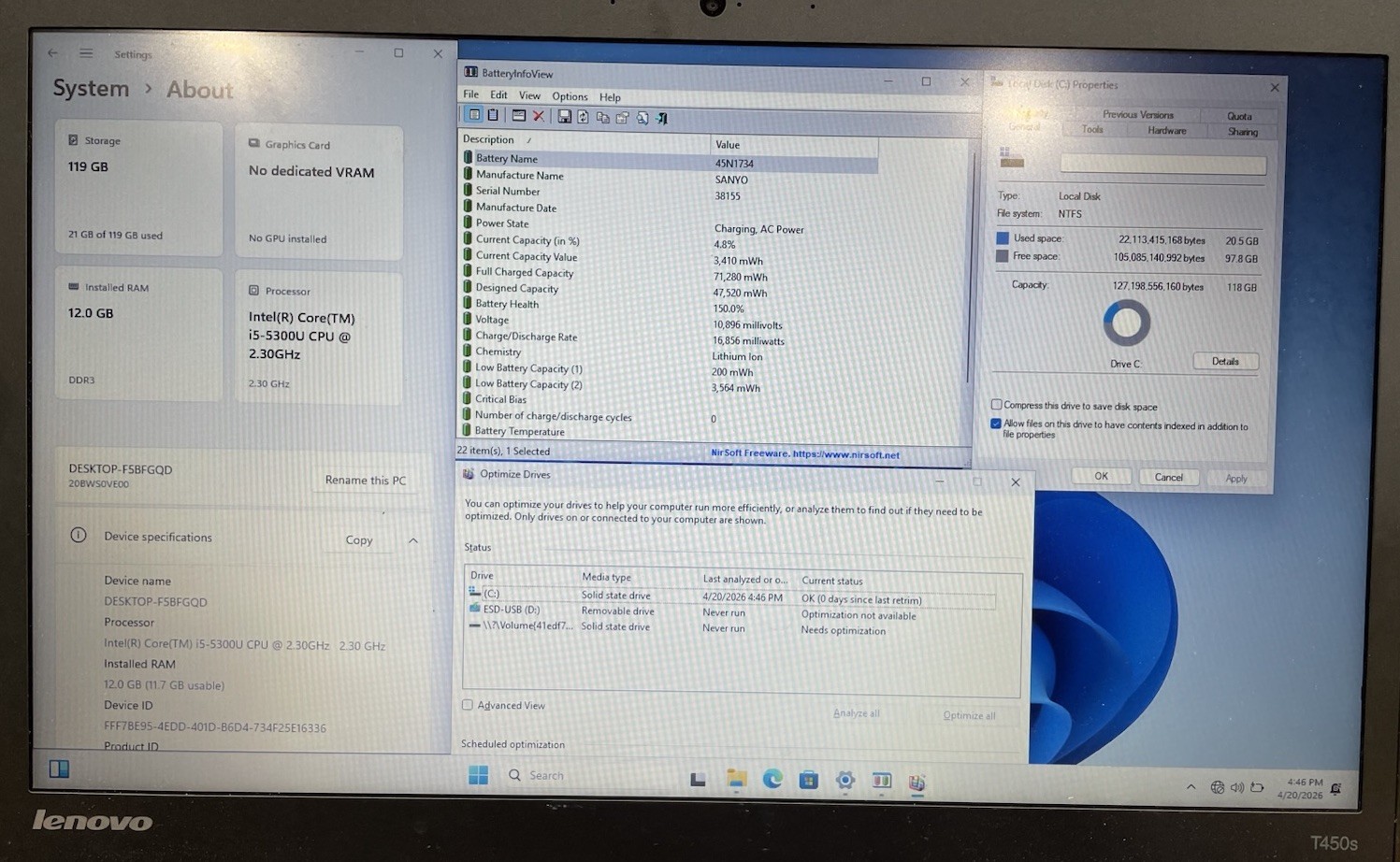The width and height of the screenshot is (1400, 862).
Task: Switch to Settings app via taskbar gear
Action: pos(845,780)
